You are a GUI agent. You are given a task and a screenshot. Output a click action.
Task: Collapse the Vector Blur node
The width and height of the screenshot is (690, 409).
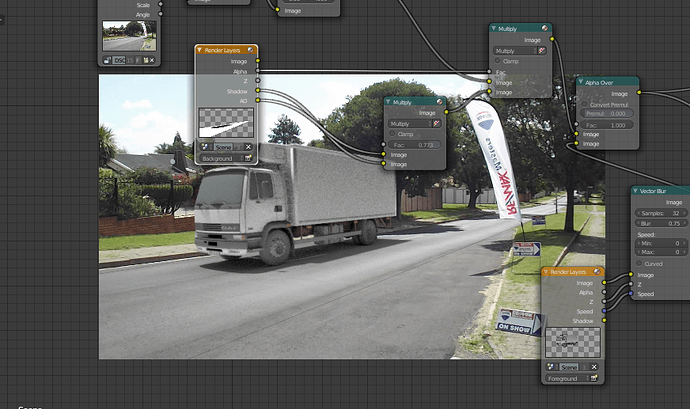tap(635, 191)
